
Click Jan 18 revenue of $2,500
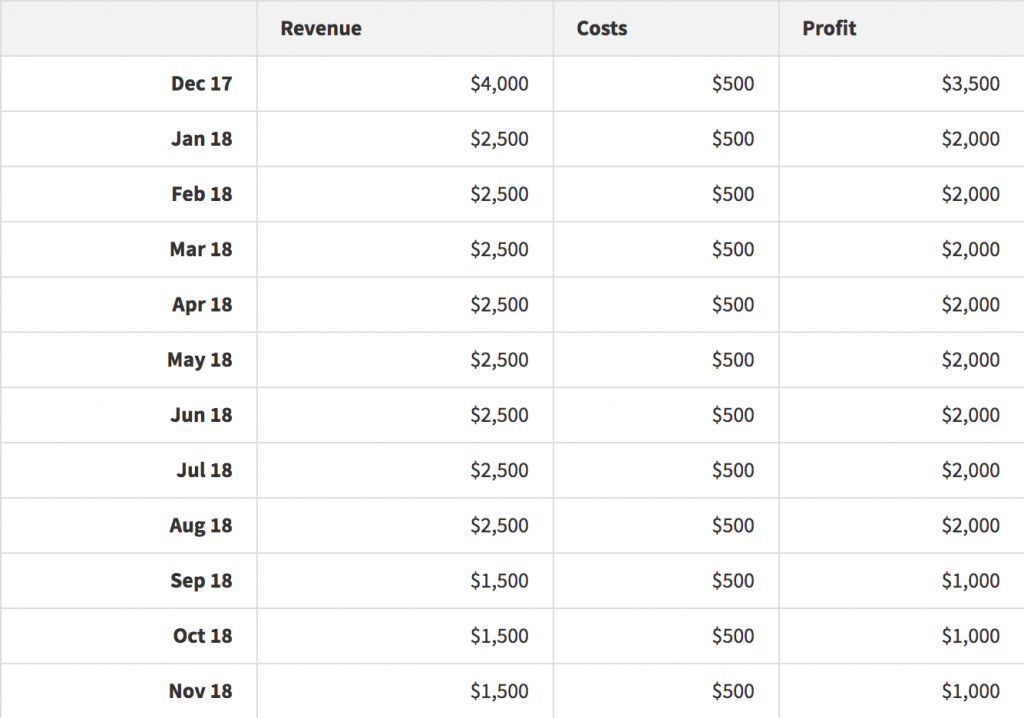(x=499, y=139)
